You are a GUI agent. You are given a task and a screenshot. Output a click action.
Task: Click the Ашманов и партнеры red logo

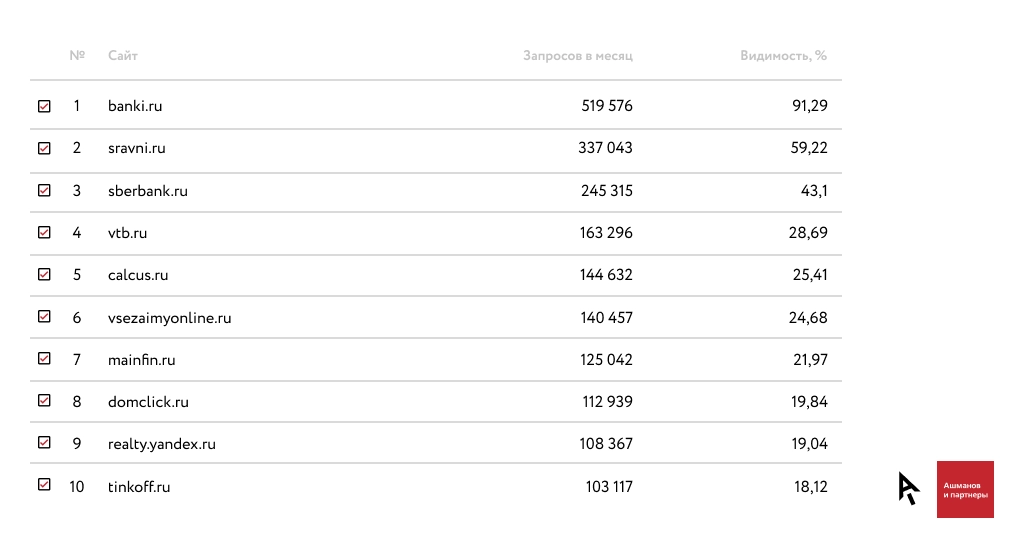965,489
